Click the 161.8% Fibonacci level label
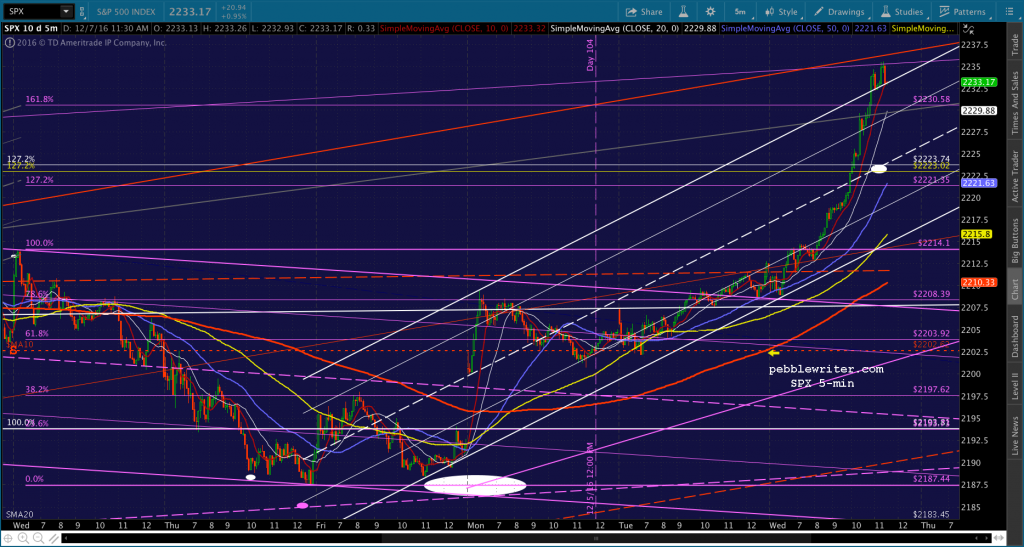 39,99
